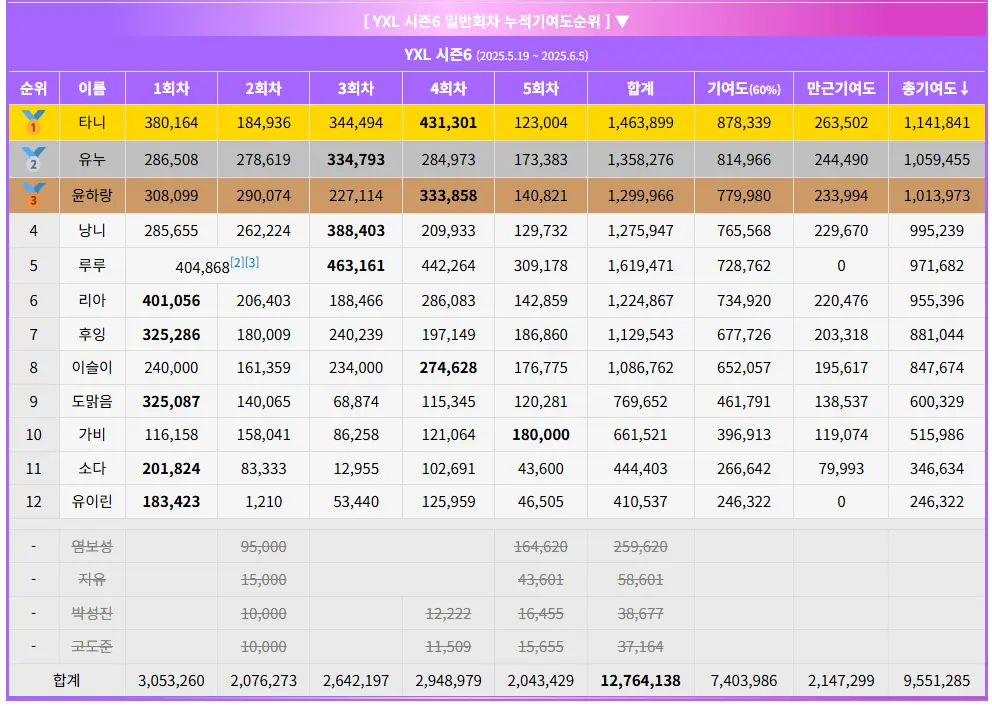Click 루루's 합계 value 1,619,471
The image size is (992, 706).
[640, 266]
